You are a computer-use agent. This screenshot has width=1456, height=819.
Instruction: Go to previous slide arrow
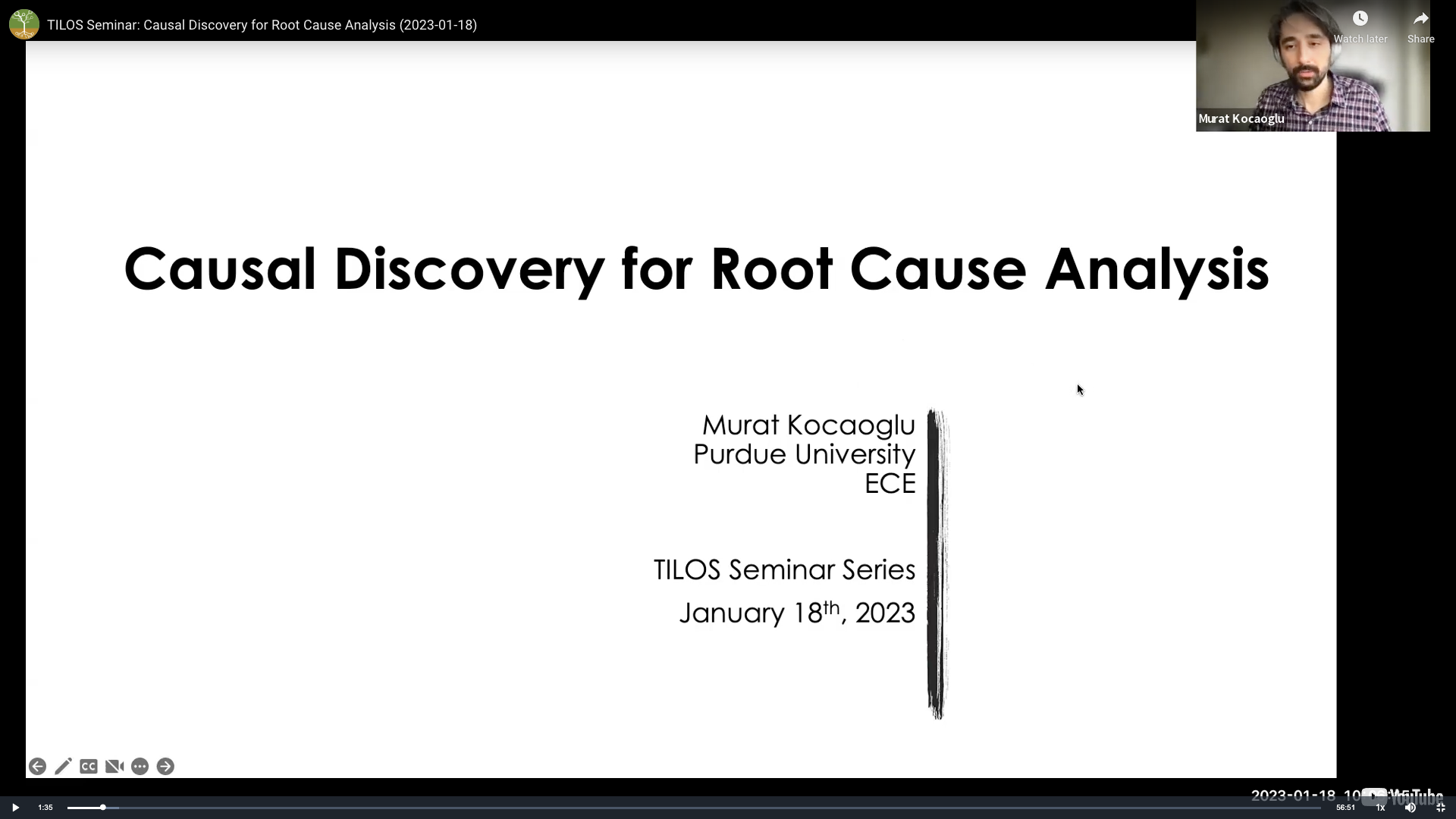37,767
